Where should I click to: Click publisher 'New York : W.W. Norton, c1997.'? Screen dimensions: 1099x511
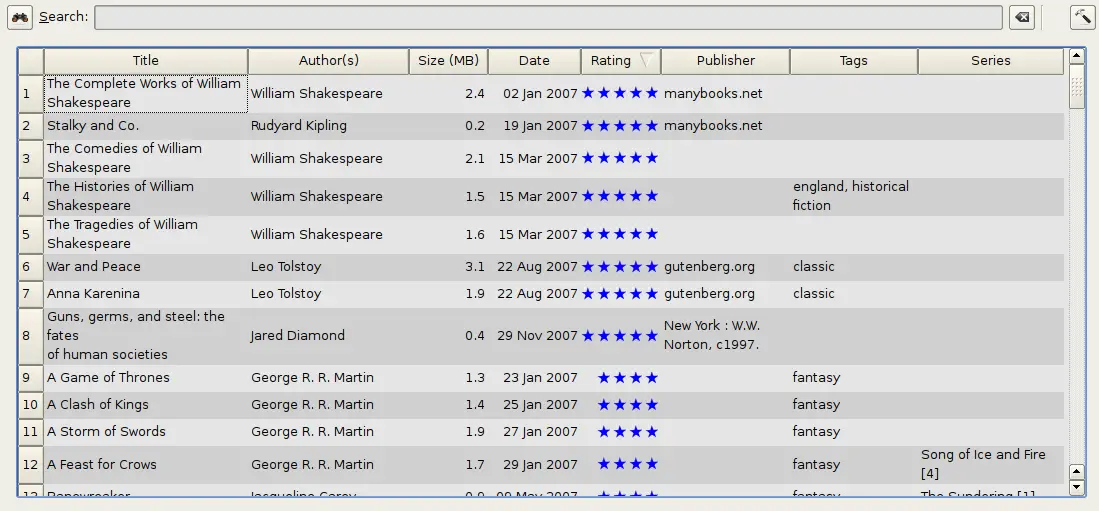tap(712, 336)
